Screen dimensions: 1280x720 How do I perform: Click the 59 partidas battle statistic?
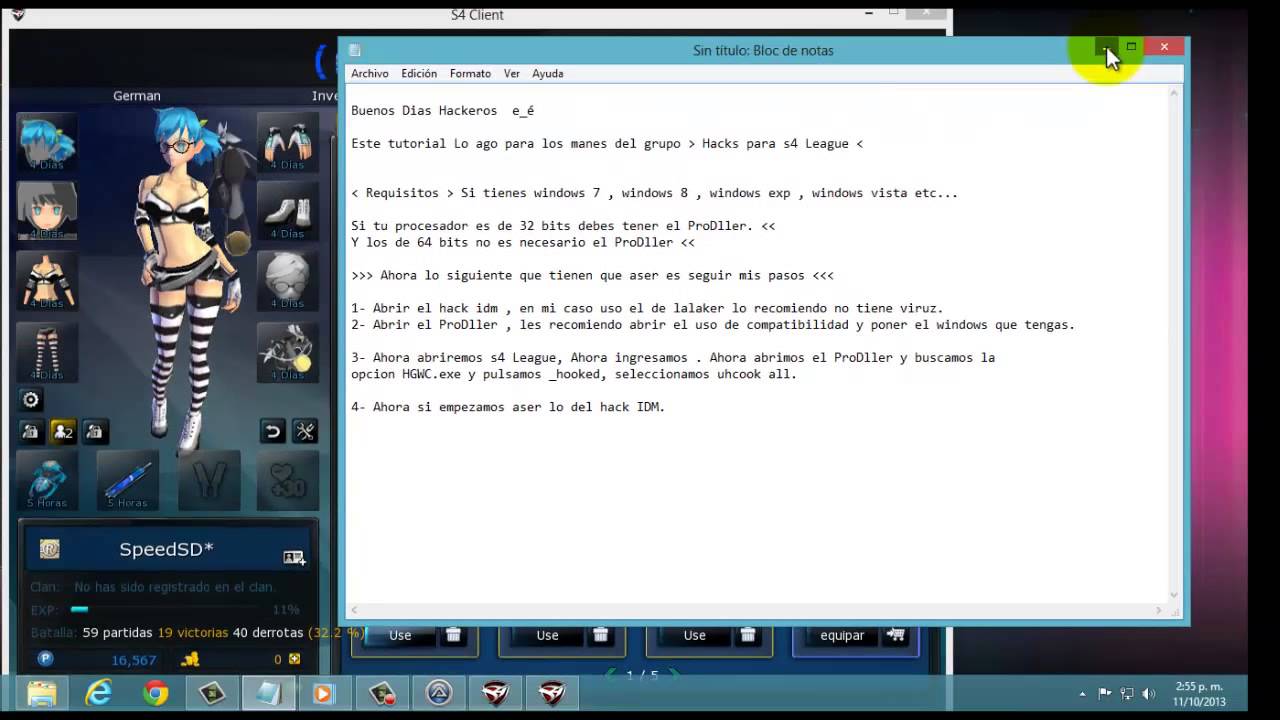pos(117,633)
